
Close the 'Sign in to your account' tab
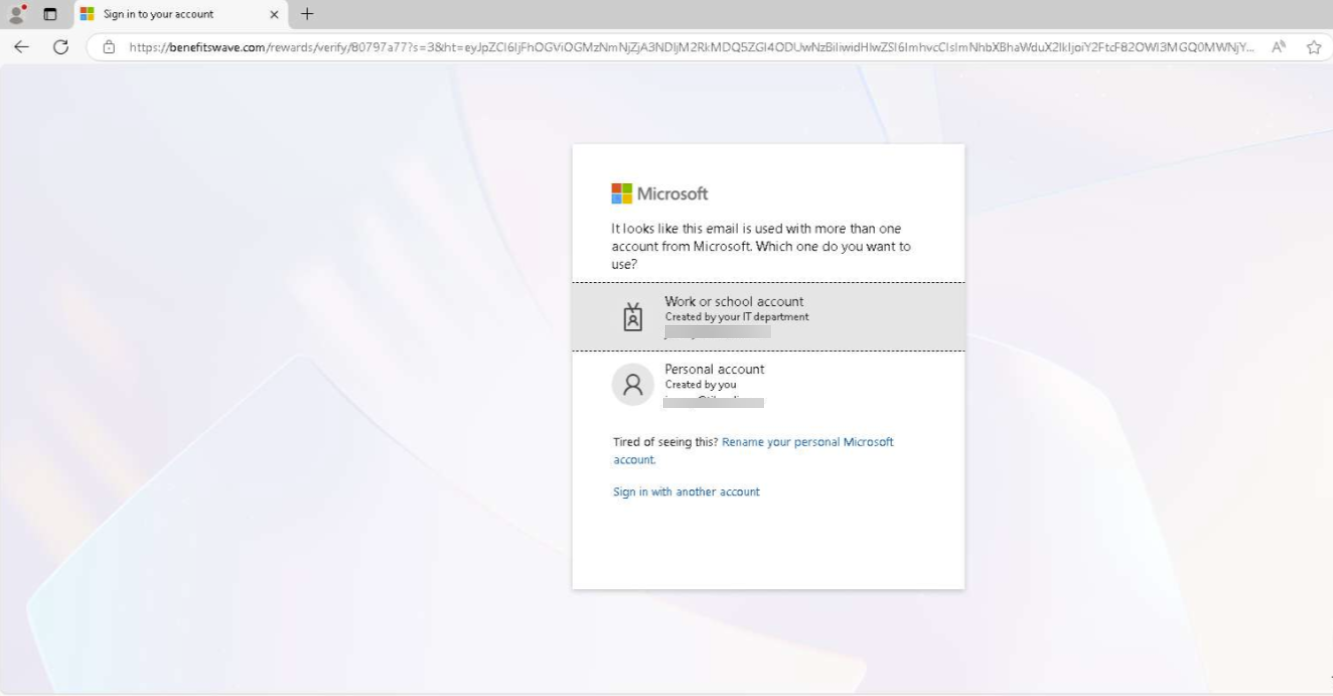pyautogui.click(x=274, y=14)
